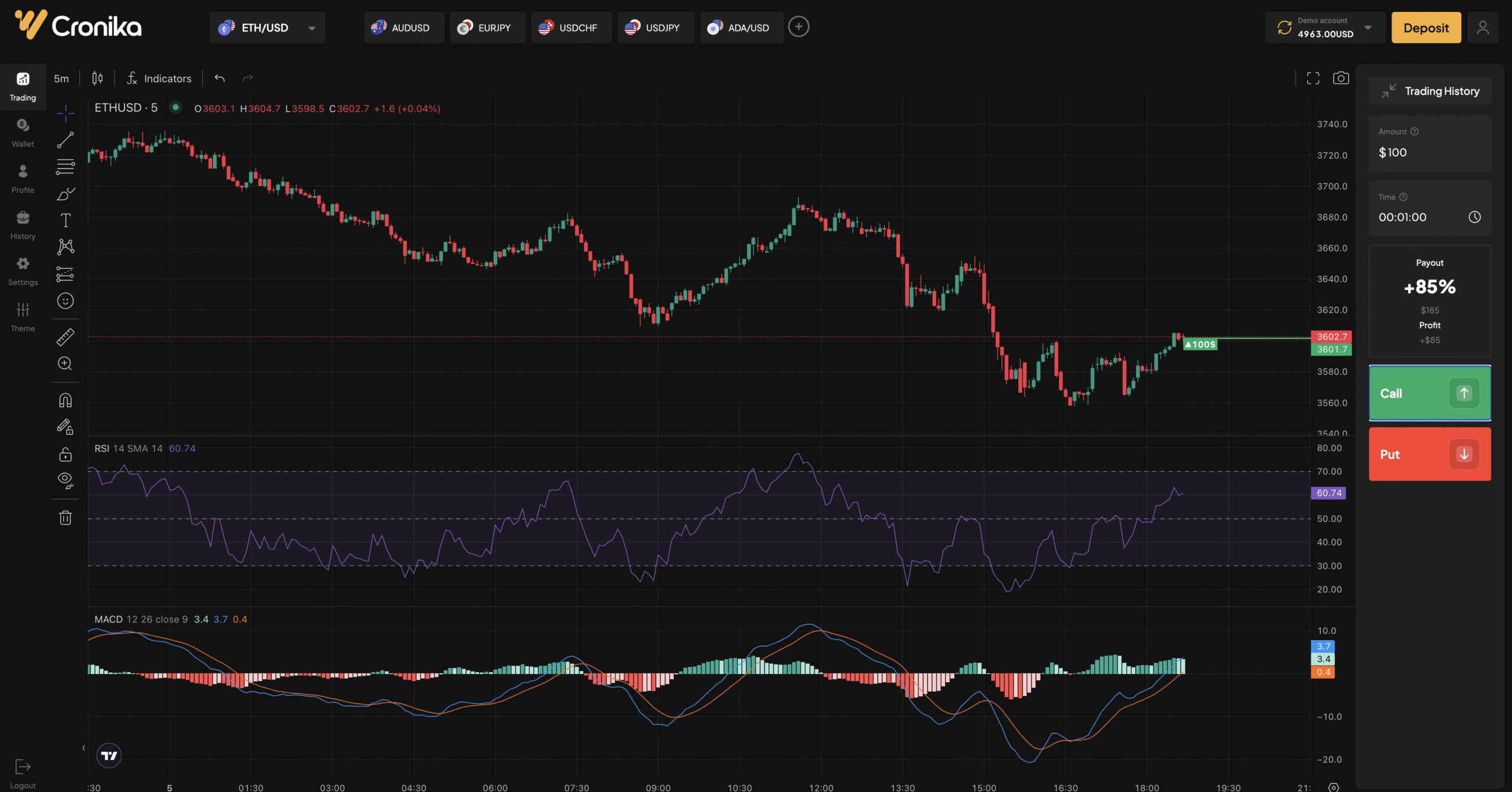This screenshot has width=1512, height=792.
Task: Switch to the USDCHF tab
Action: (x=571, y=28)
